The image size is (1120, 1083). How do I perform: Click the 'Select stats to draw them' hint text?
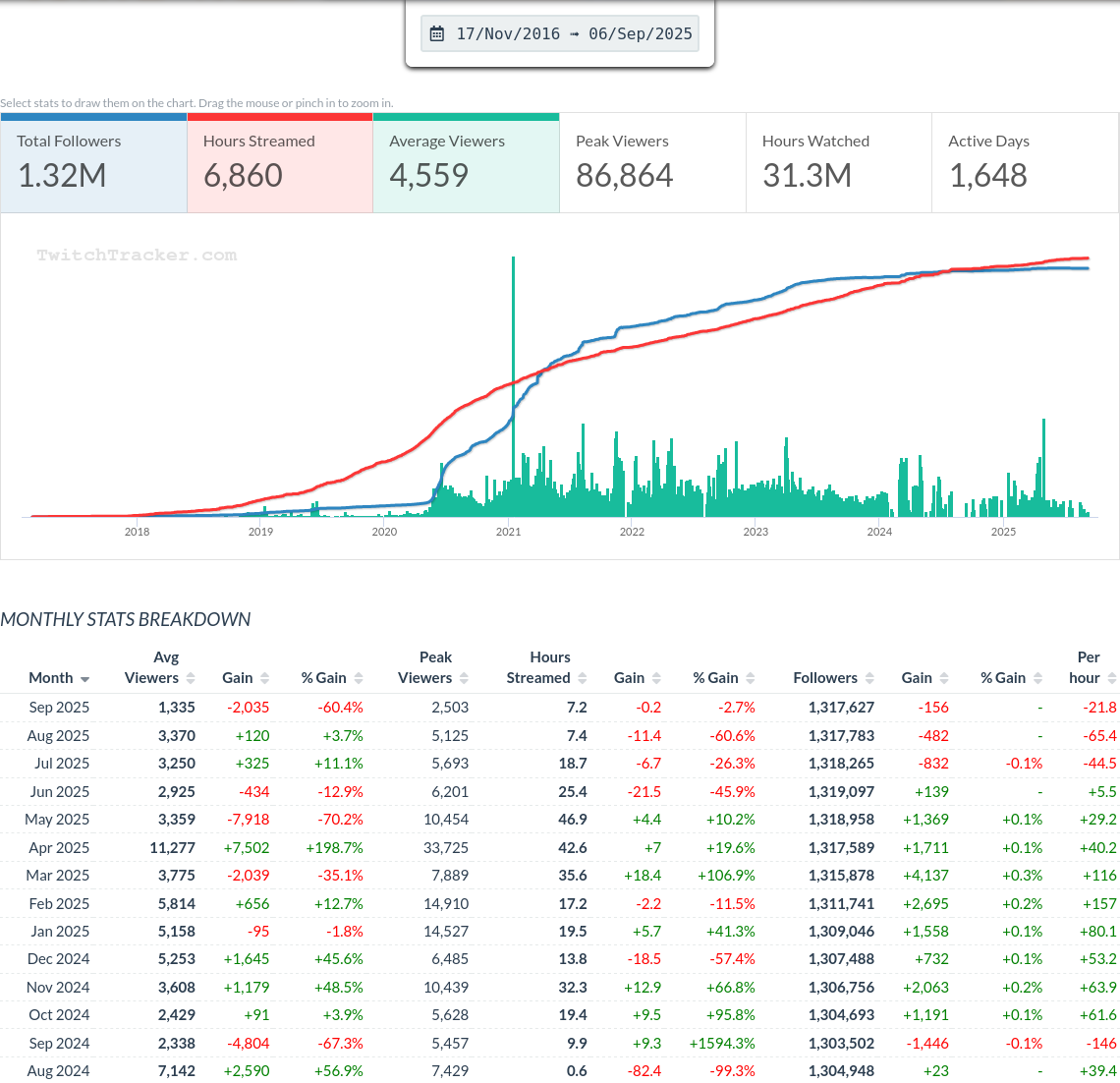[x=196, y=103]
